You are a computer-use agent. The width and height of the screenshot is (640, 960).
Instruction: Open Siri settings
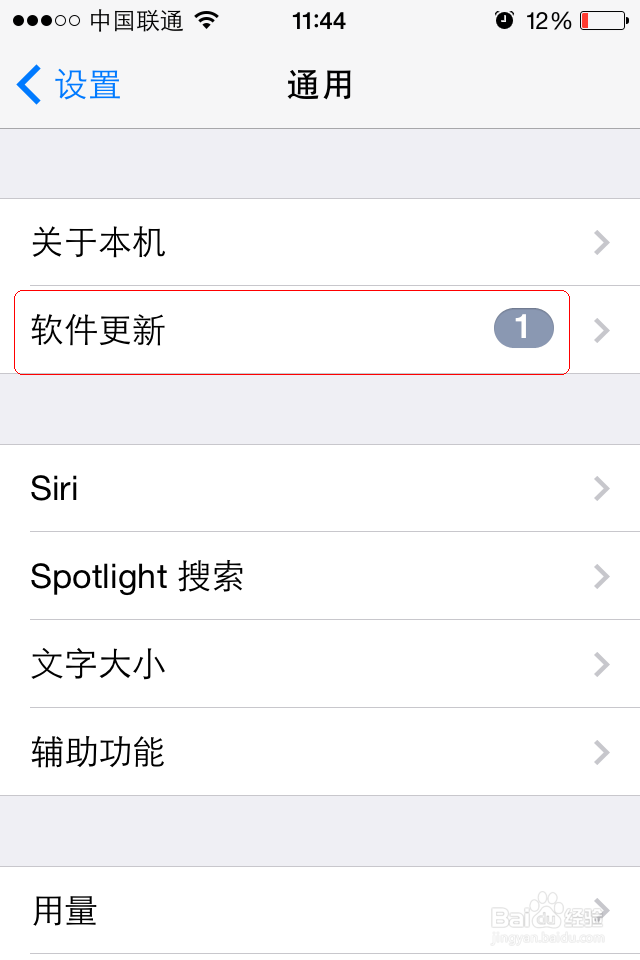(55, 488)
